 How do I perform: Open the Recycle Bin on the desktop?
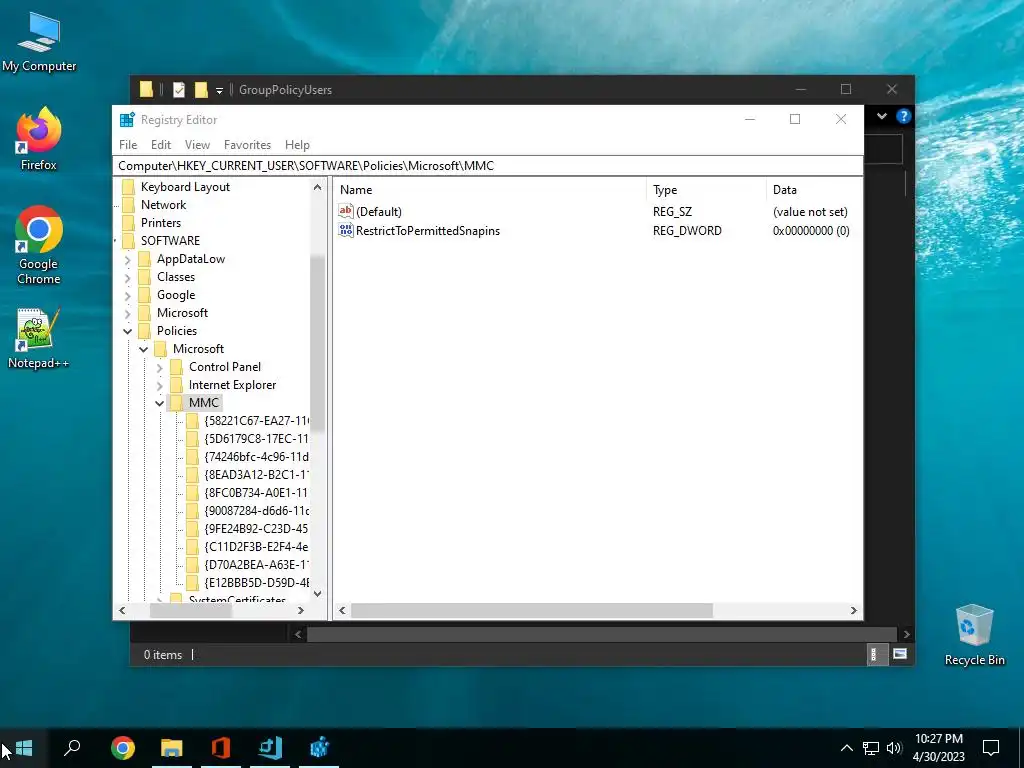pyautogui.click(x=974, y=635)
